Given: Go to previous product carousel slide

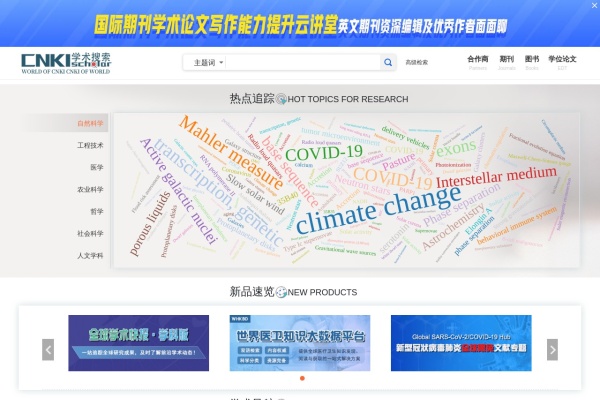Looking at the screenshot, I should point(48,349).
